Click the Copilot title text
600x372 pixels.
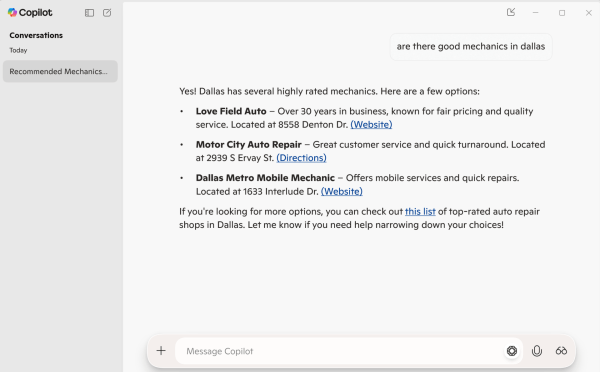pos(35,13)
